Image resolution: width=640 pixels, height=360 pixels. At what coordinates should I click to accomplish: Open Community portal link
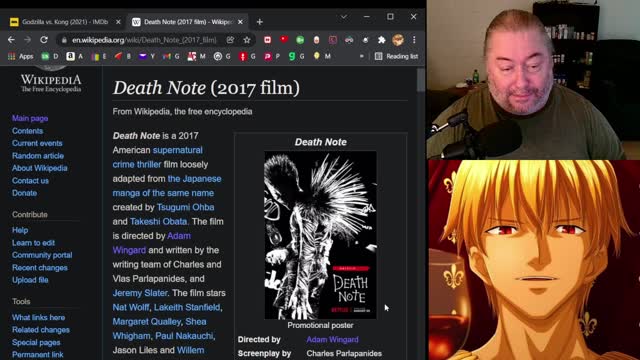point(42,255)
